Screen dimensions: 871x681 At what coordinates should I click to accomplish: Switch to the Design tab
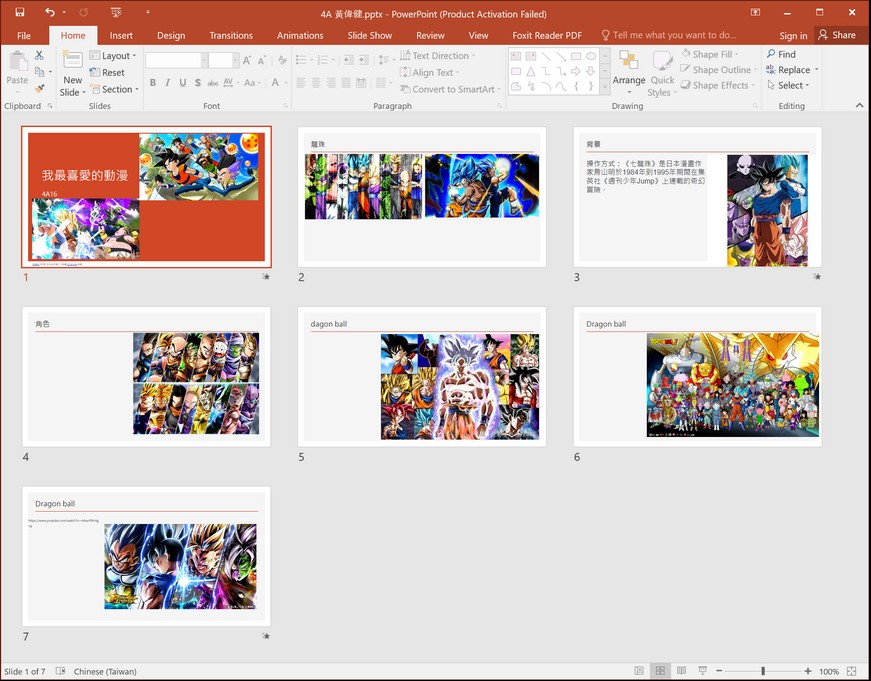pos(171,35)
